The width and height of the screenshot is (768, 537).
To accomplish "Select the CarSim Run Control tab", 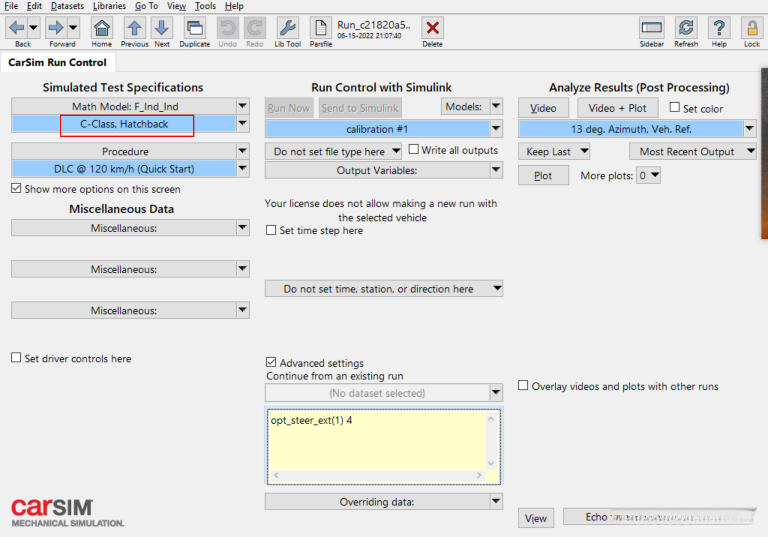I will [57, 63].
